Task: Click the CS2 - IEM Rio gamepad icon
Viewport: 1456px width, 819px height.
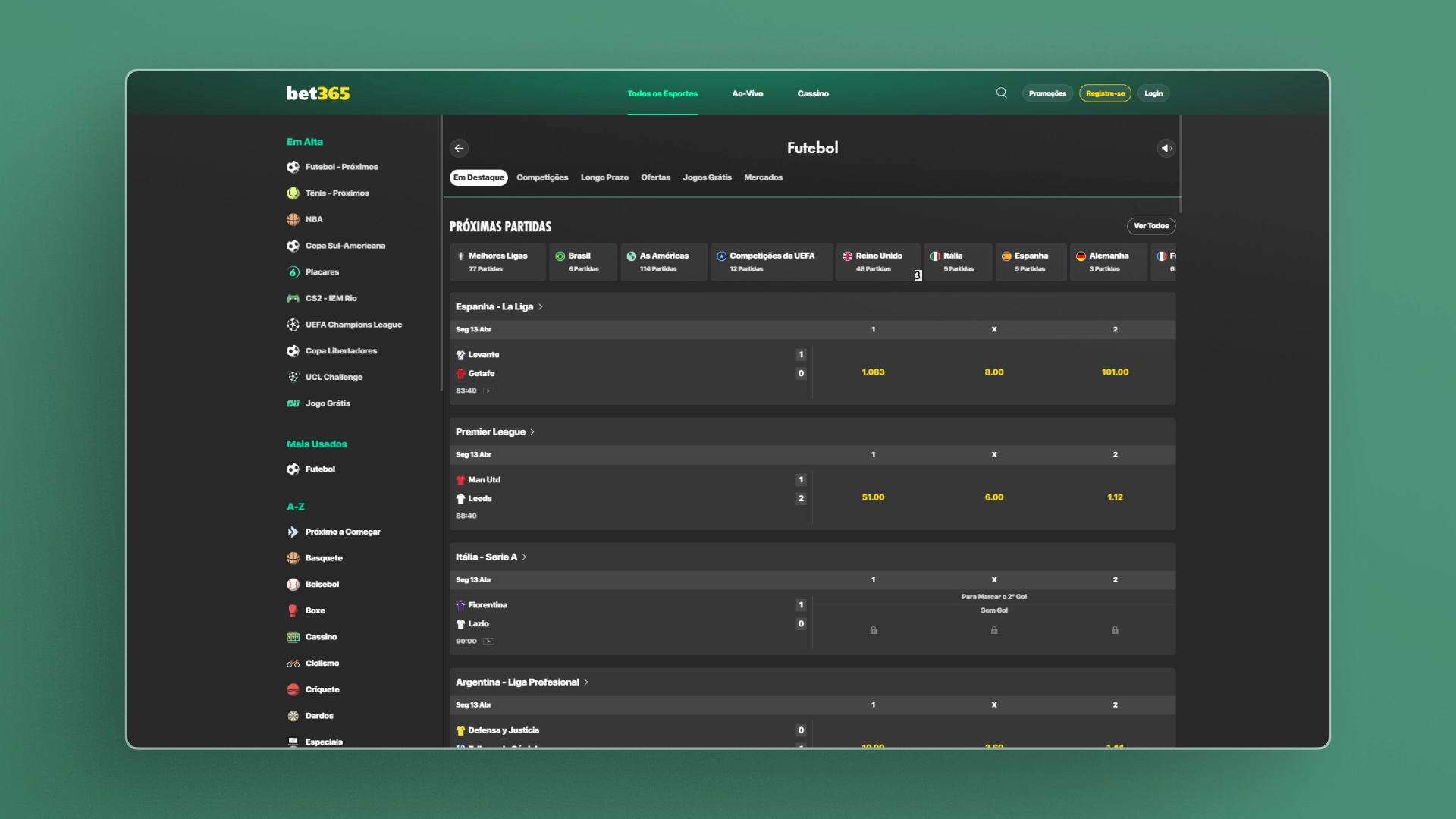Action: (x=293, y=298)
